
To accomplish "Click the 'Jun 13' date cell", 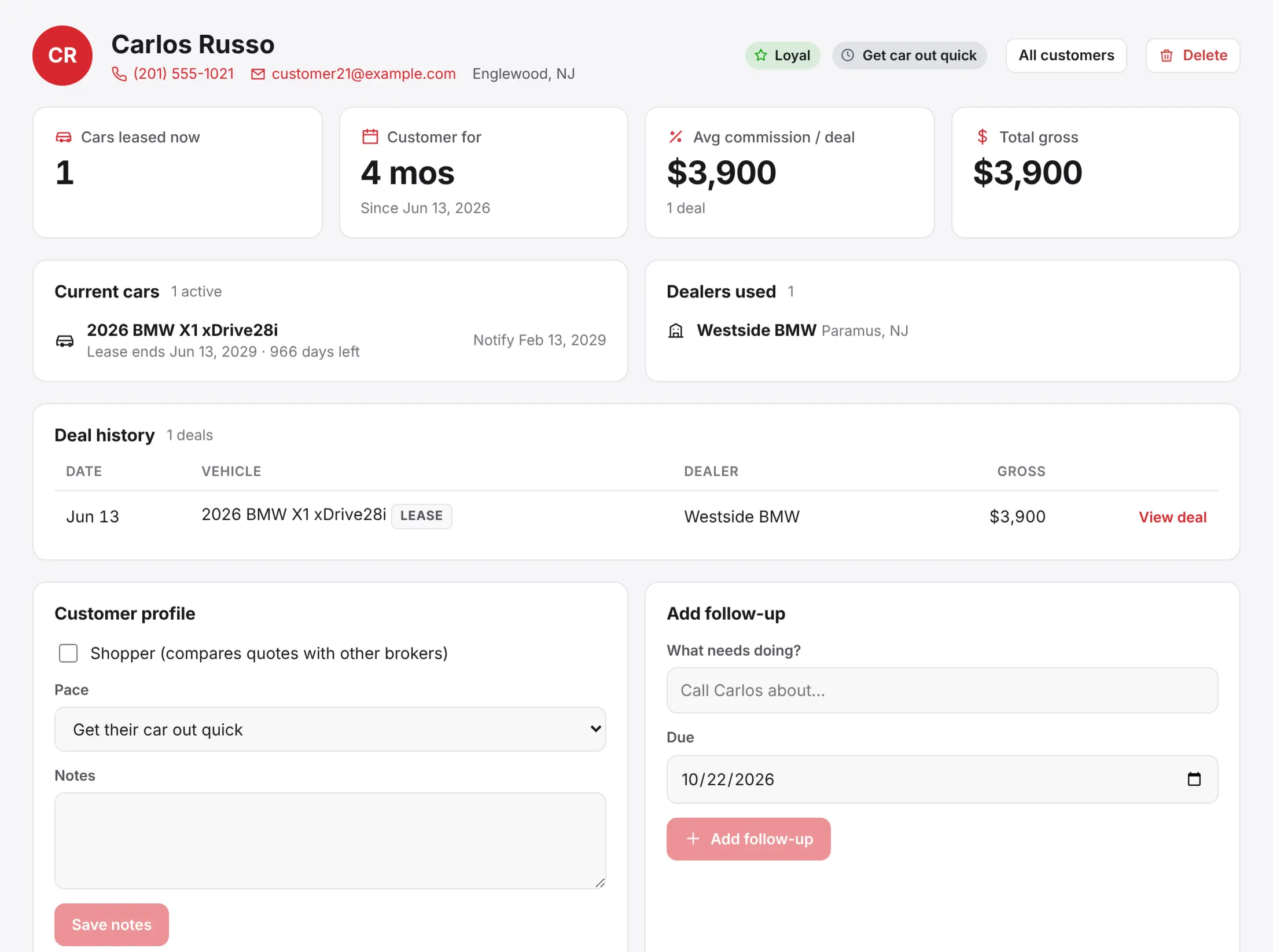I will pos(93,516).
